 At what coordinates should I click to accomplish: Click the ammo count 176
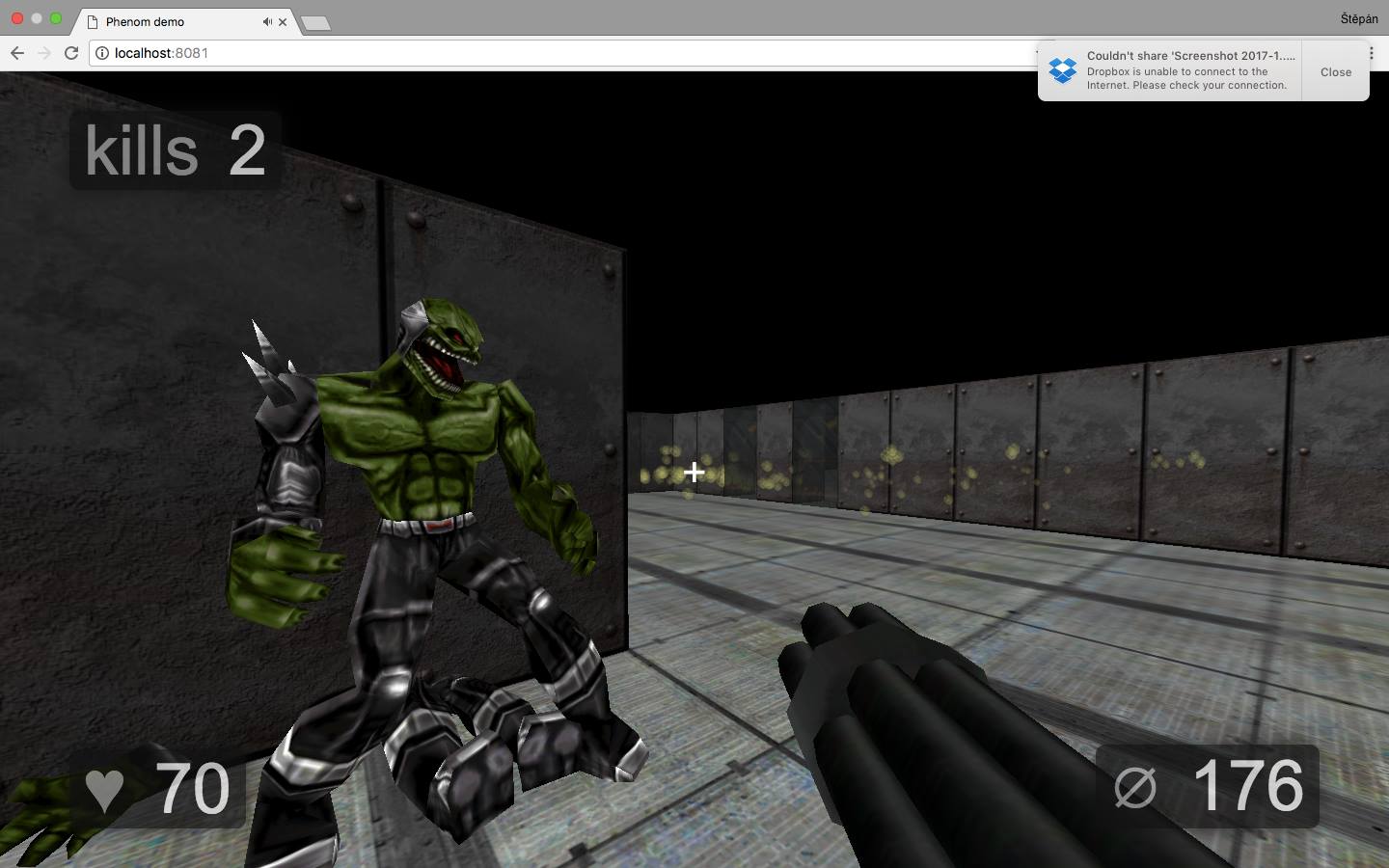pos(1248,786)
